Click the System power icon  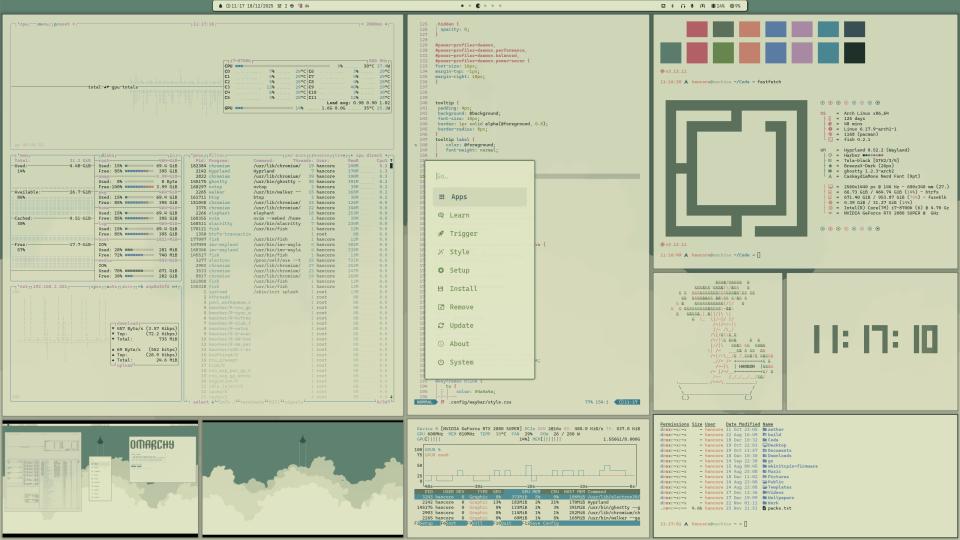click(441, 362)
